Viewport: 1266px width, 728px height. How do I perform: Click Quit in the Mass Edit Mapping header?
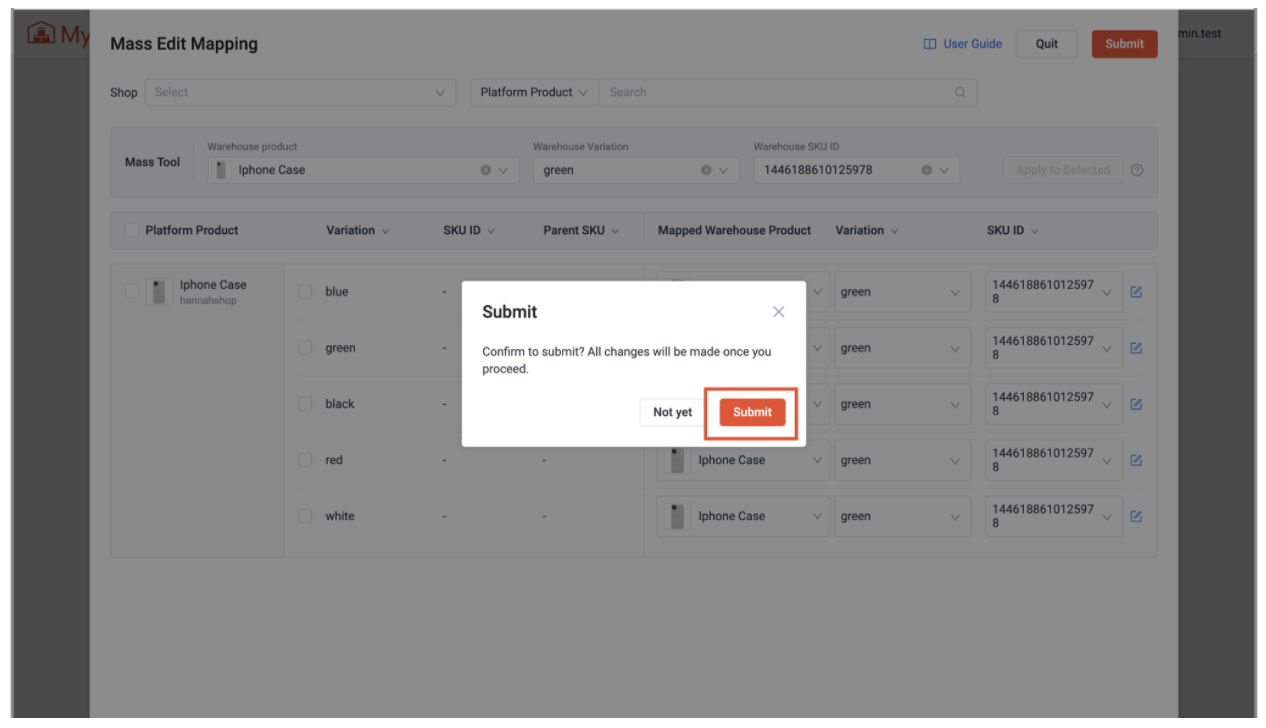1047,44
